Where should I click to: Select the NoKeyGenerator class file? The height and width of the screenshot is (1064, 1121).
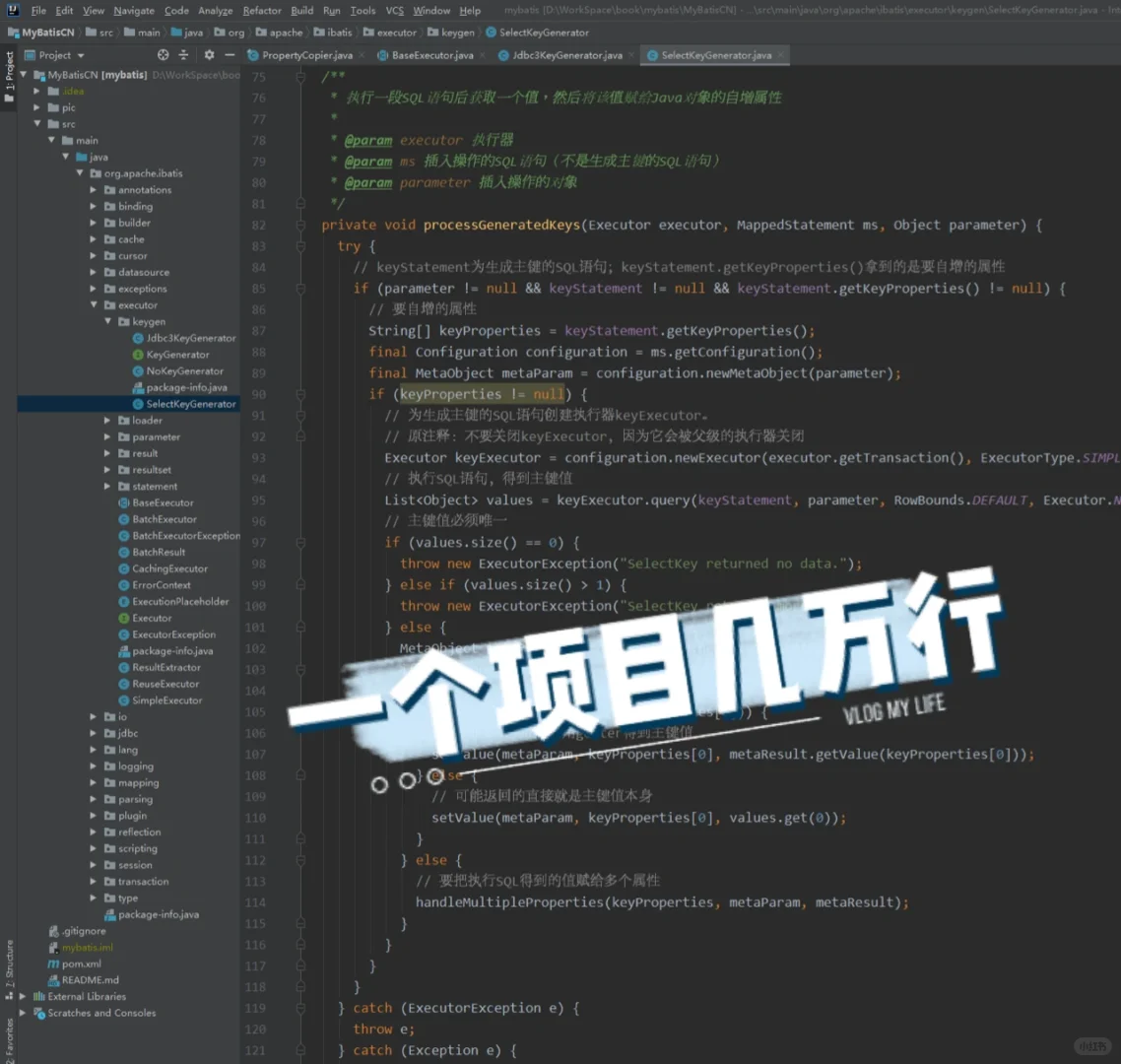coord(177,370)
